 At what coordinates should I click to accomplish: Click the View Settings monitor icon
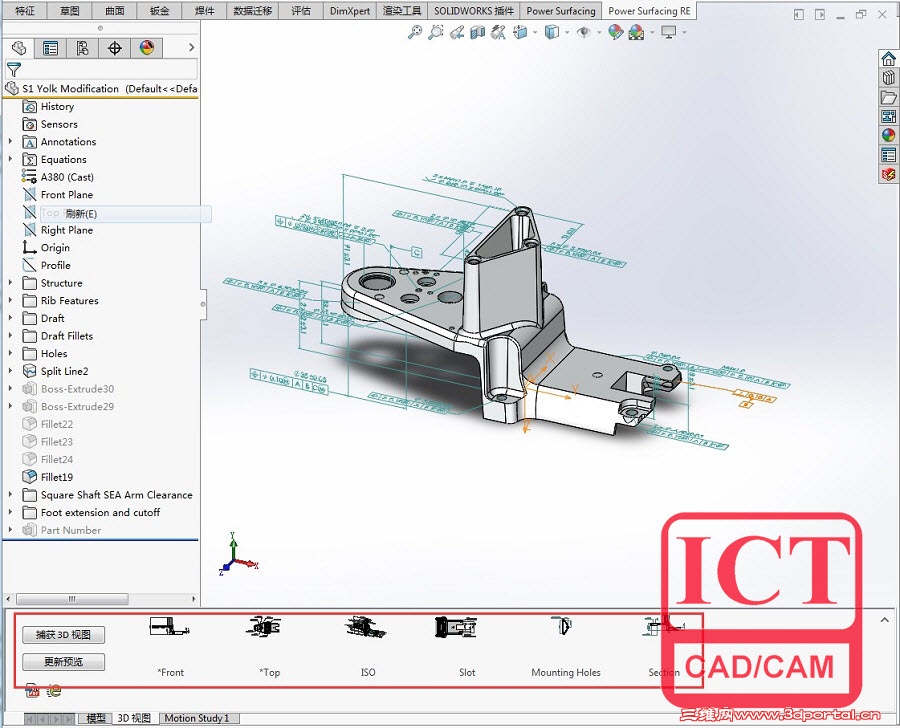click(x=668, y=32)
